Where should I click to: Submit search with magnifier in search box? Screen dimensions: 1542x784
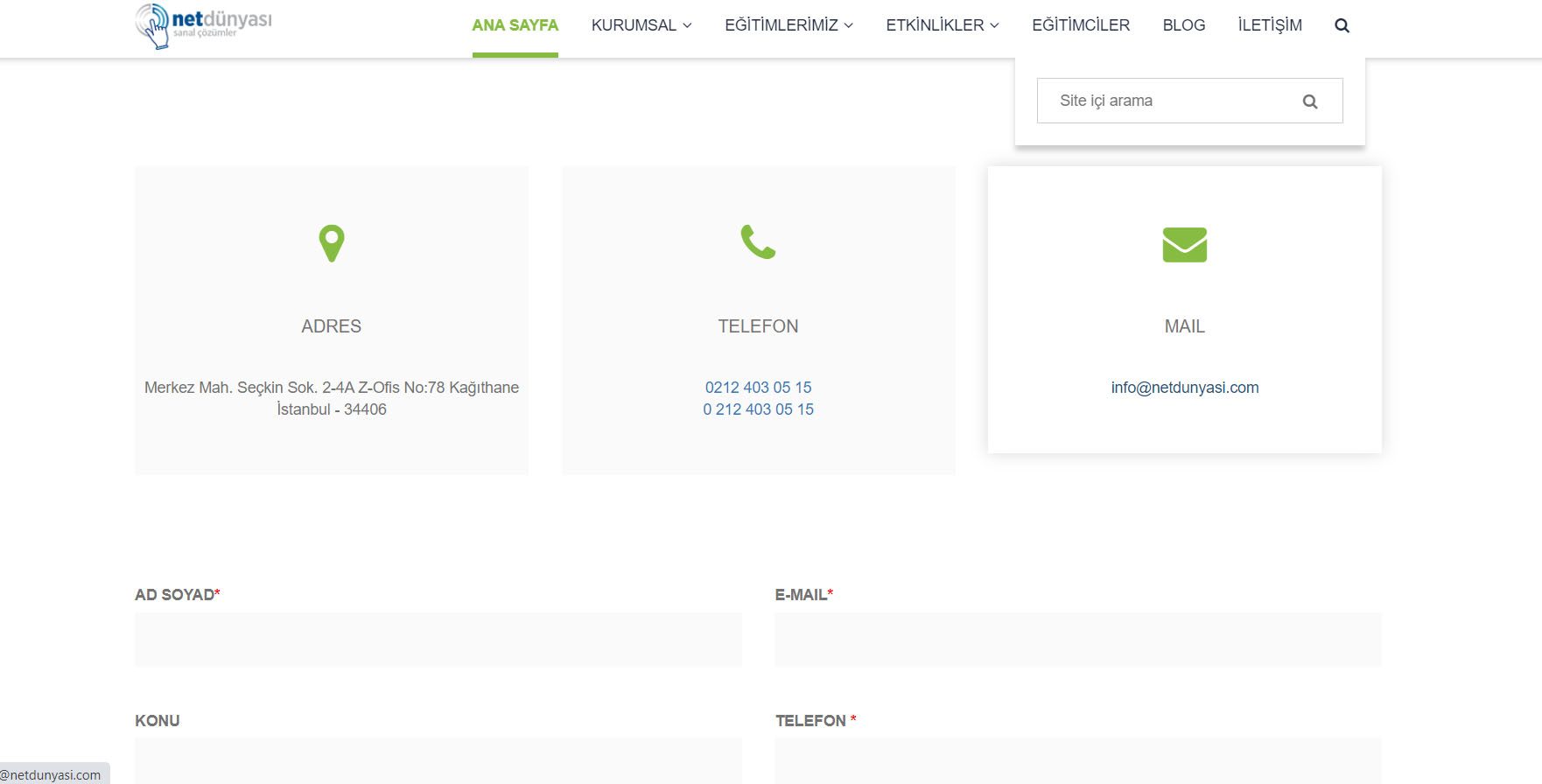(x=1309, y=101)
